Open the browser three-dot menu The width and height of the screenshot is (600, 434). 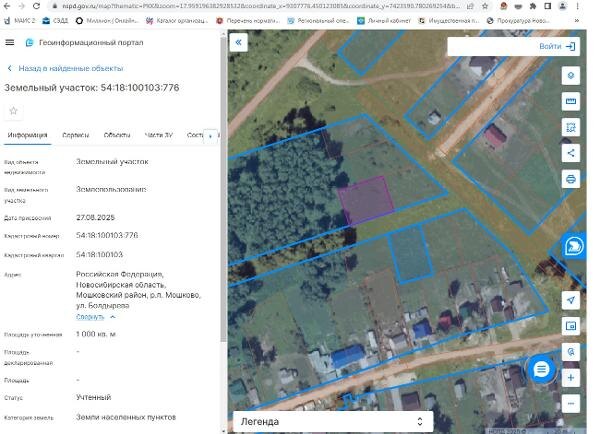coord(577,6)
